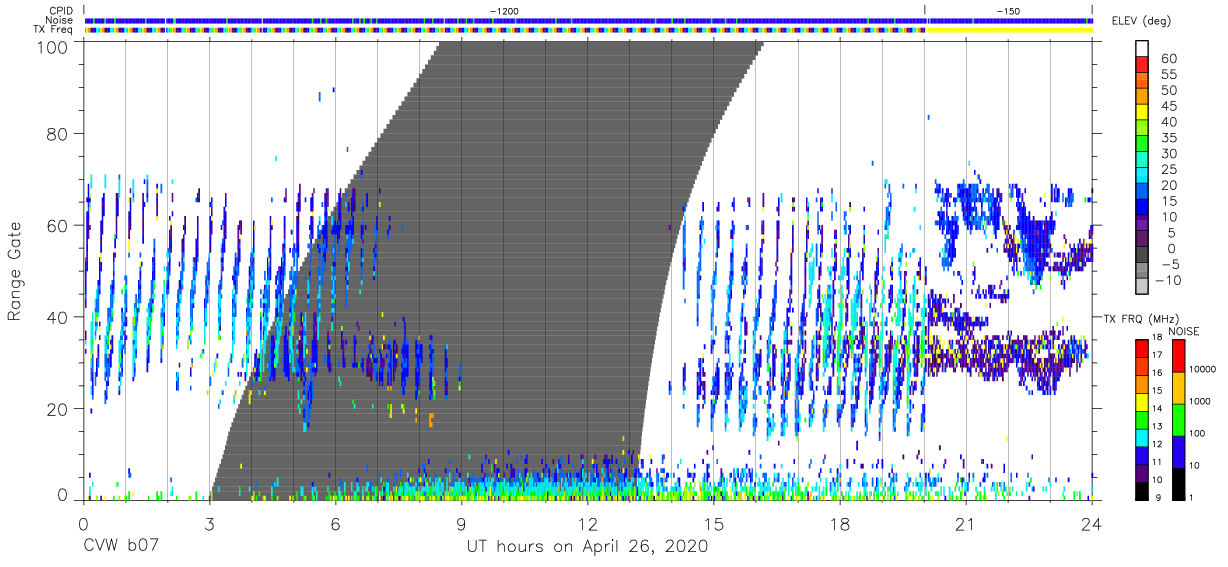Click the '-150' CPID value
The image size is (1228, 567).
[1008, 11]
